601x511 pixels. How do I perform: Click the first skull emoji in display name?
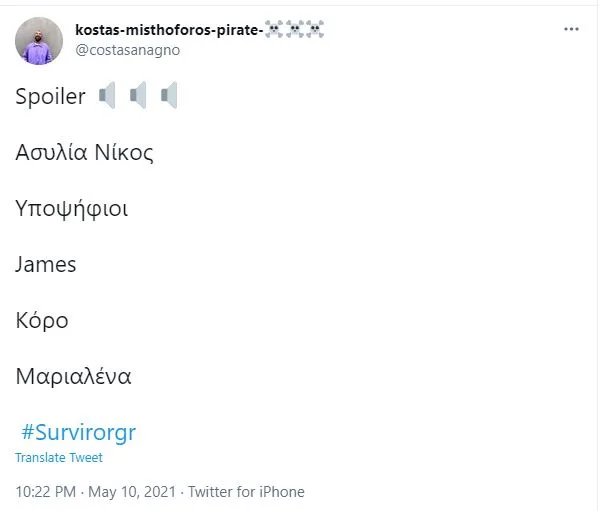[x=274, y=29]
